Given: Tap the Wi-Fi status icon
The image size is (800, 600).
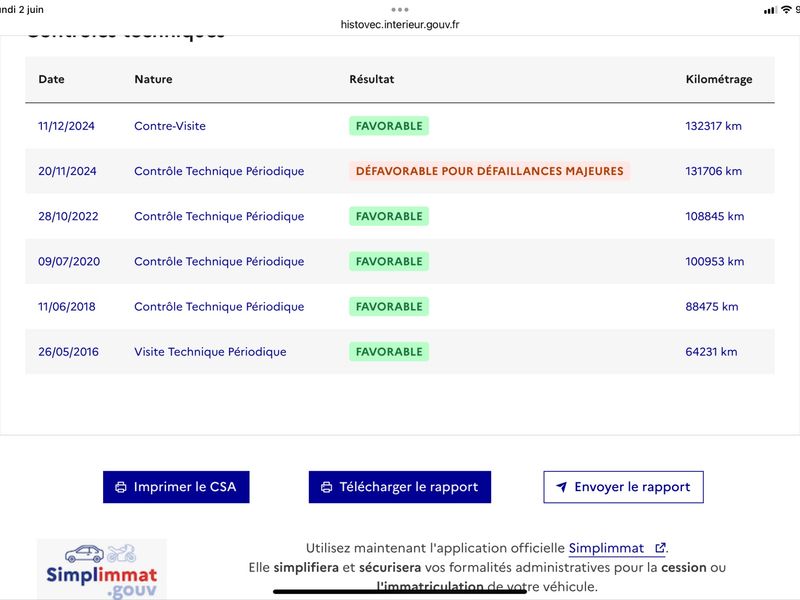Looking at the screenshot, I should coord(786,10).
